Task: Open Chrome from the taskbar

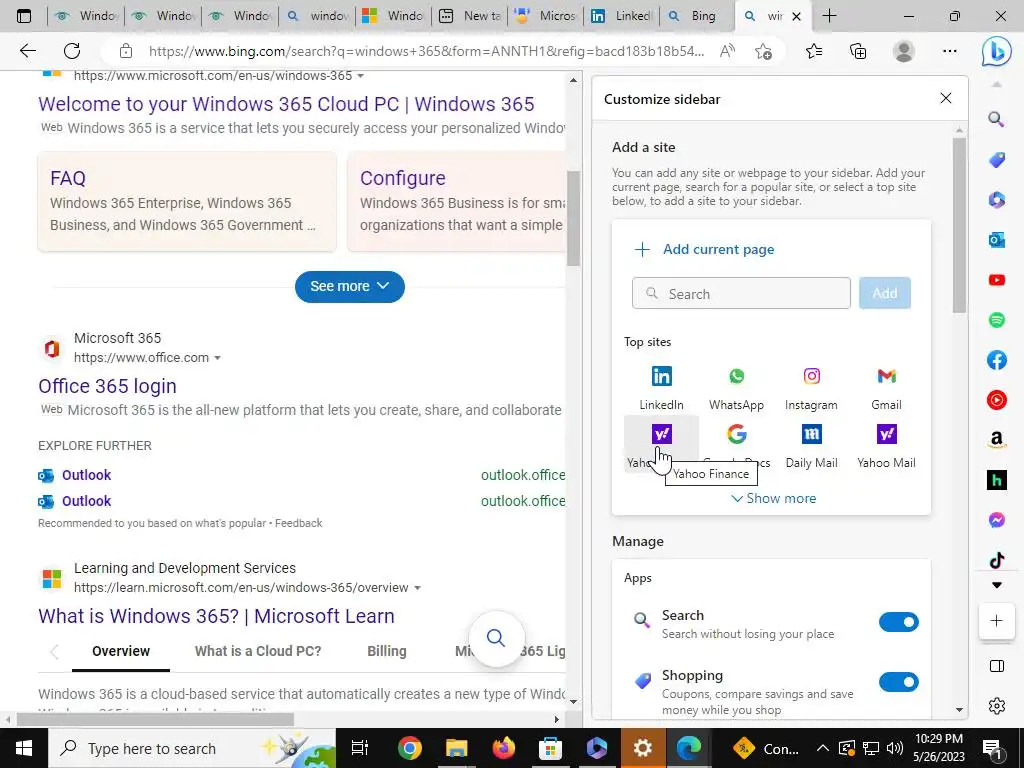Action: click(x=409, y=748)
